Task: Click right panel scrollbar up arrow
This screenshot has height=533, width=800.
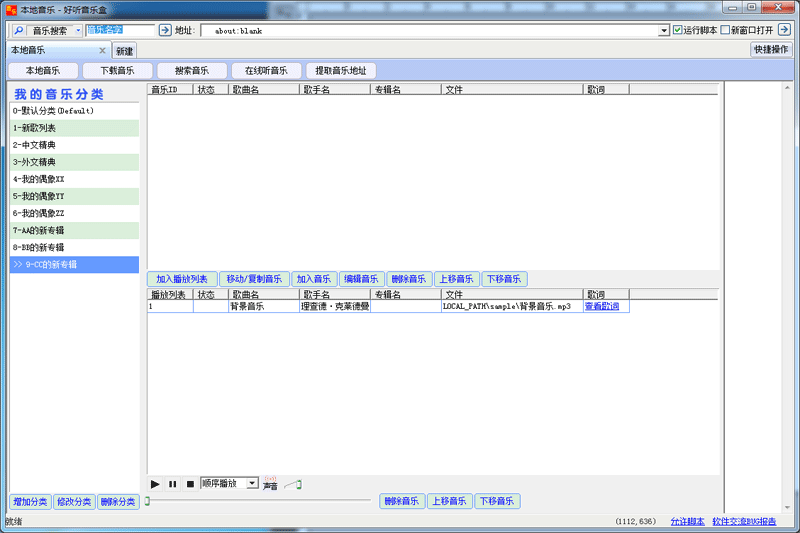Action: point(787,88)
